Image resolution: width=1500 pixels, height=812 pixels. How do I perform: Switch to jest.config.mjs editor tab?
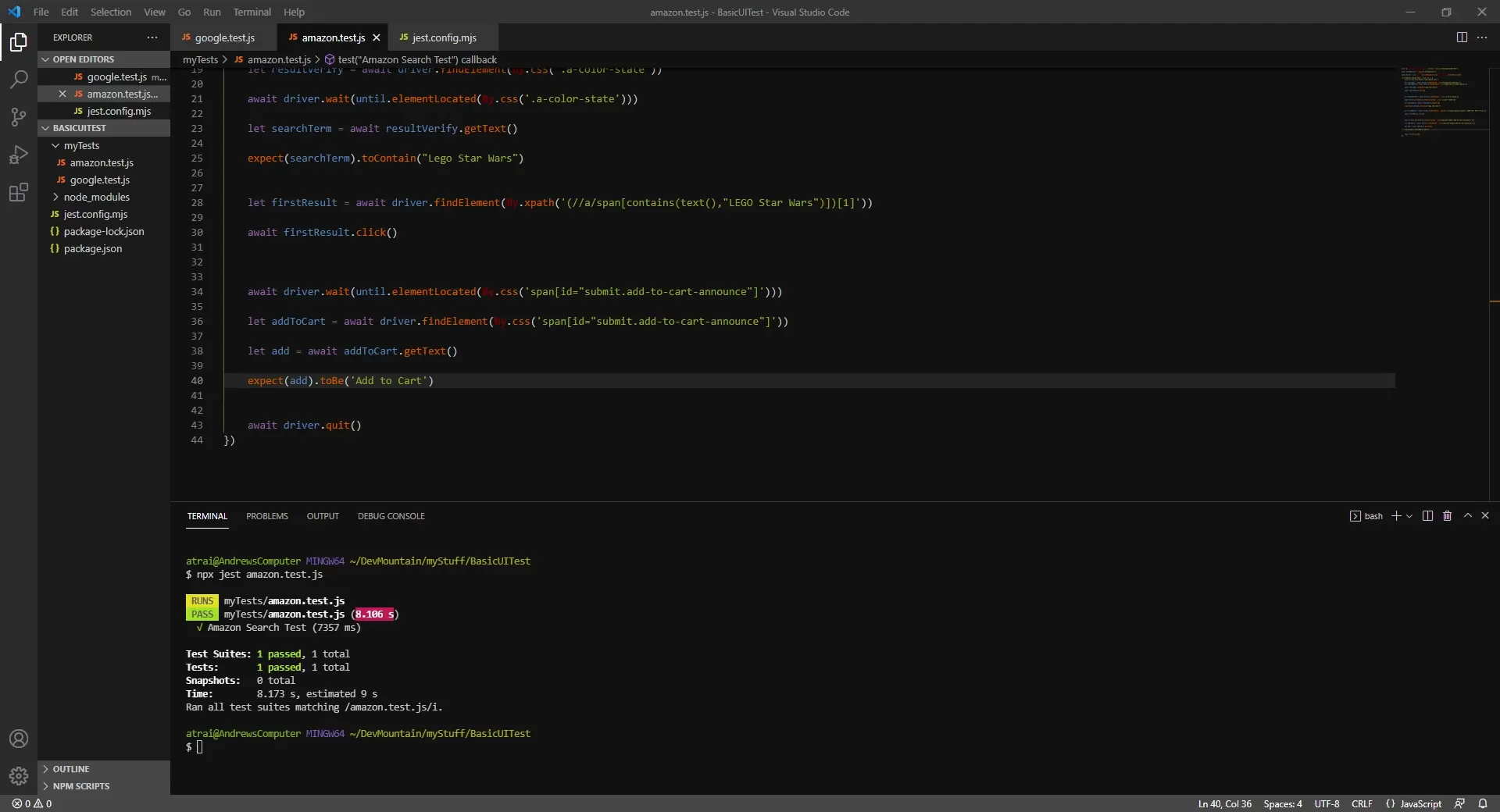[444, 37]
